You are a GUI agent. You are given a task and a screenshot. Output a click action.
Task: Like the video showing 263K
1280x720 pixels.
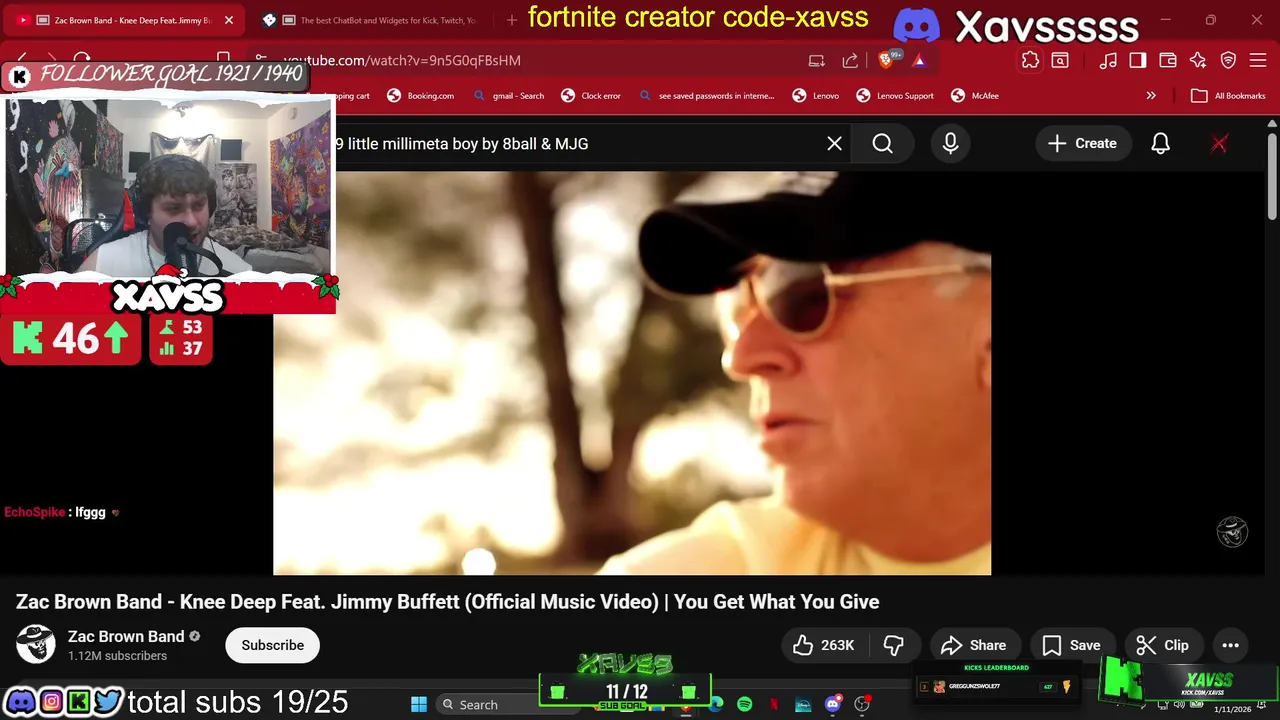tap(823, 645)
